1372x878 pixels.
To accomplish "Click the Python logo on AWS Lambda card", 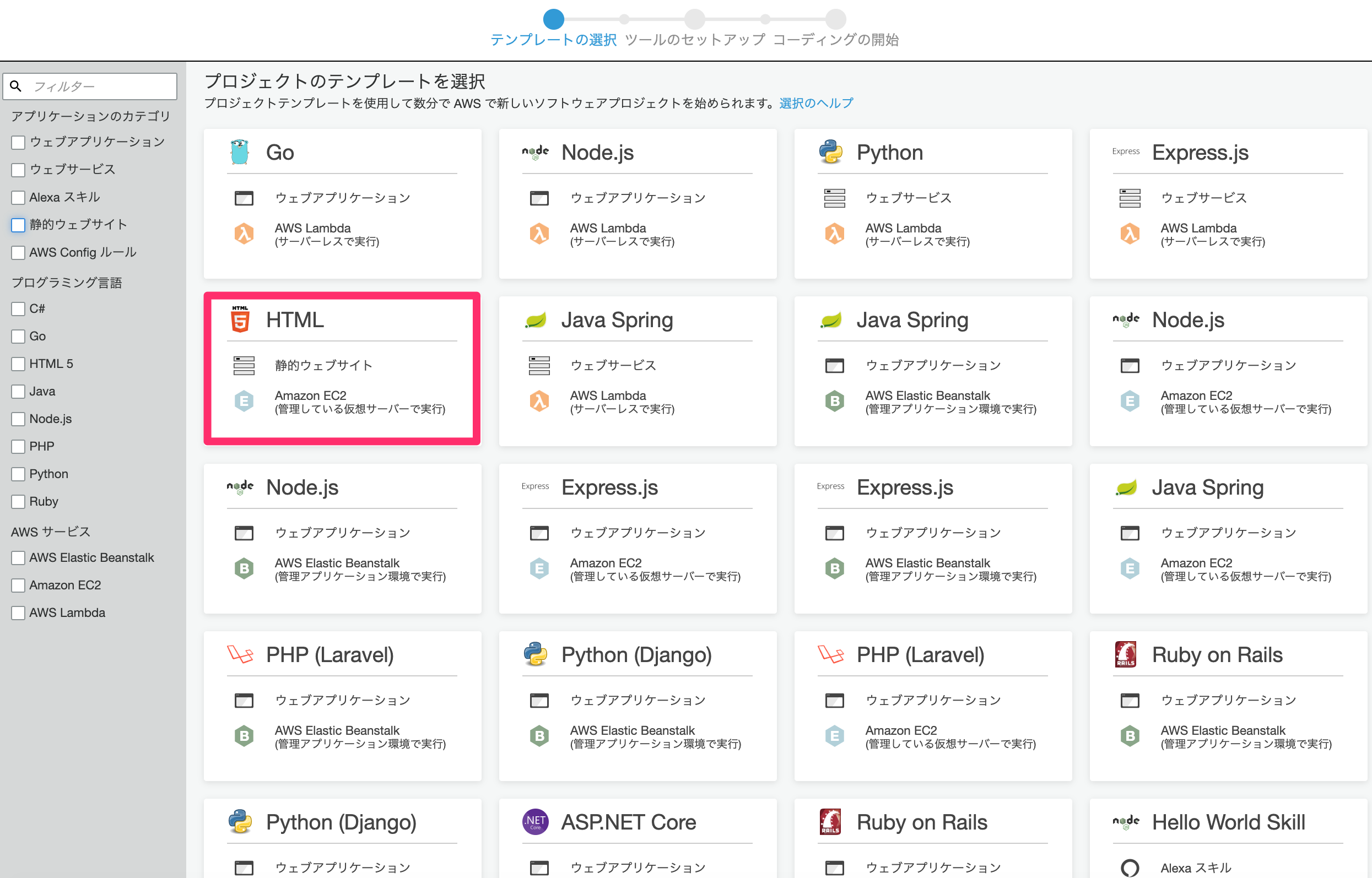I will click(831, 152).
